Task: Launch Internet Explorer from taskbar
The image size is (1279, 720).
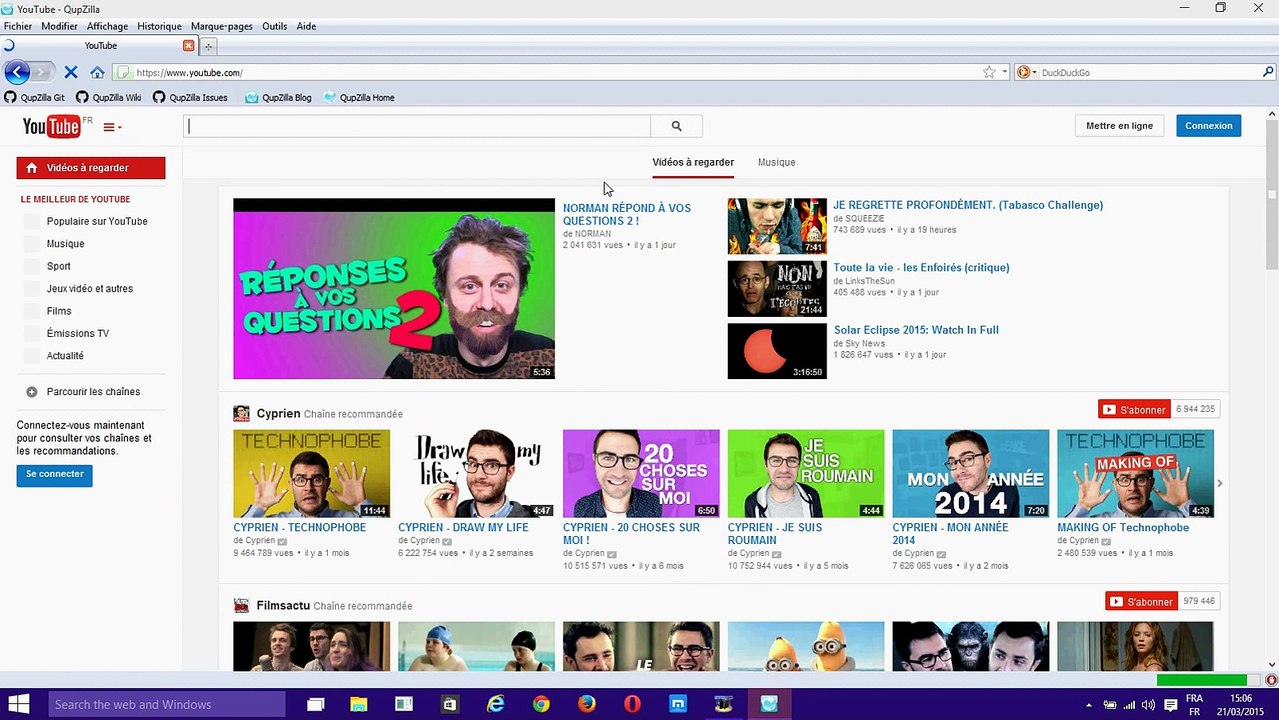Action: pyautogui.click(x=495, y=704)
